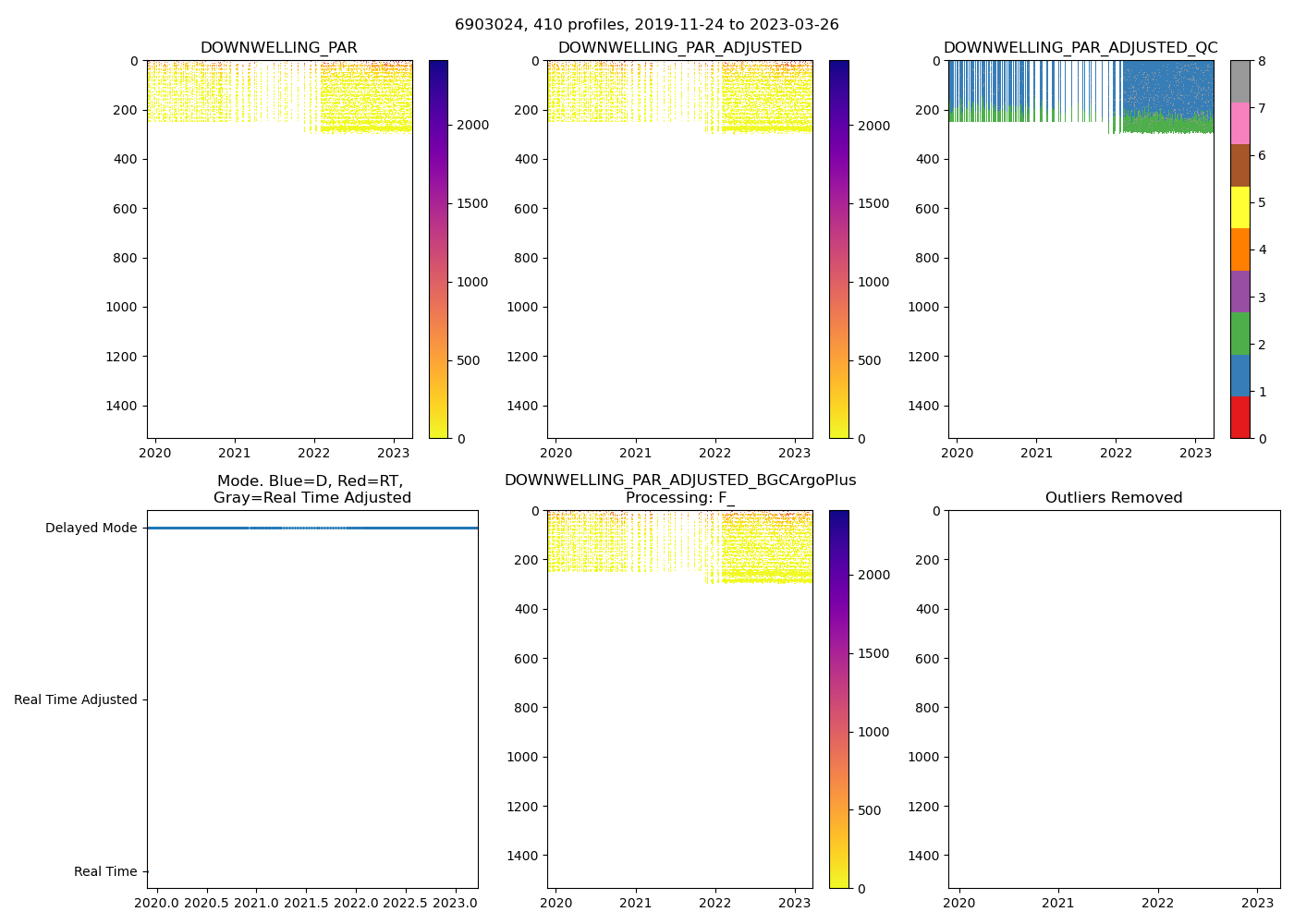Screen dimensions: 1294x924
Task: Pick the orange segment of QC colorbar
Action: point(1239,249)
